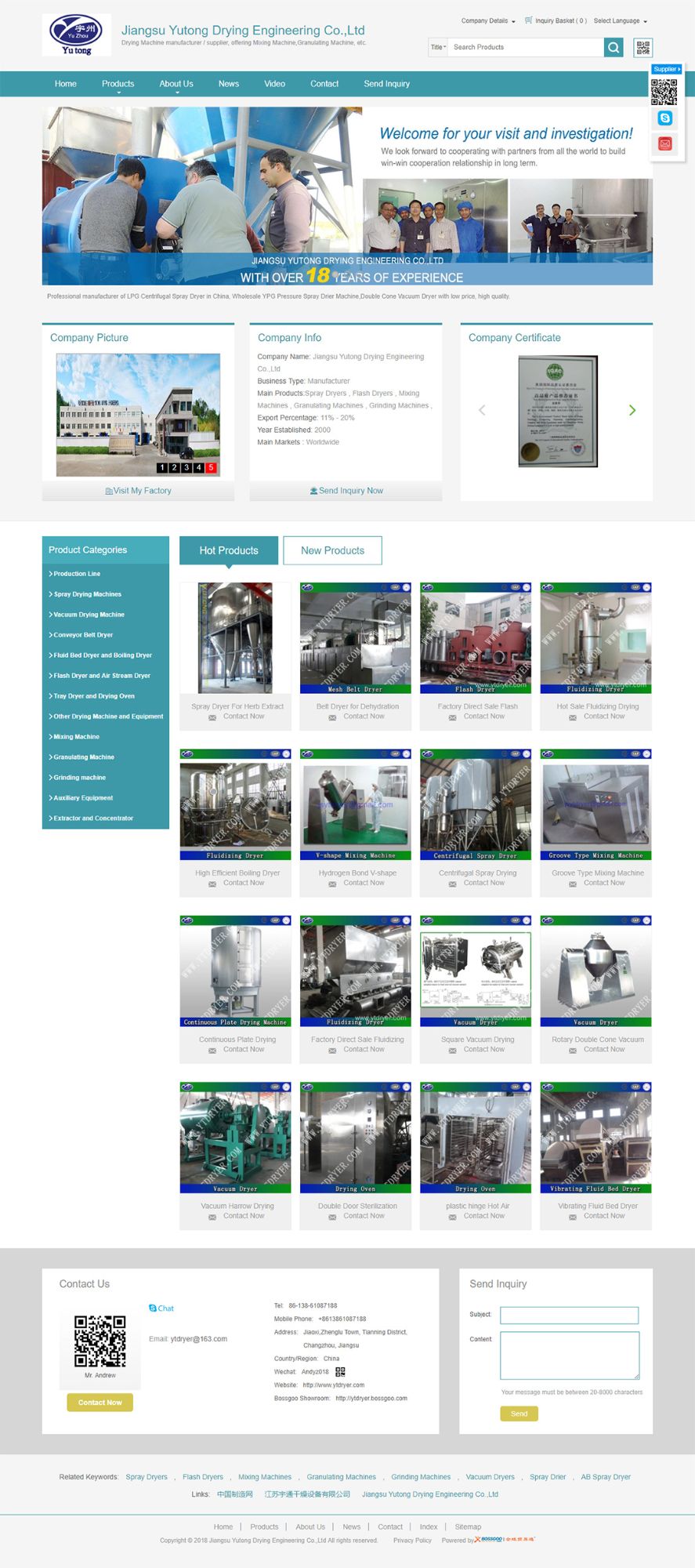Viewport: 695px width, 1568px height.
Task: Click the red email icon in floating sidebar
Action: click(665, 143)
